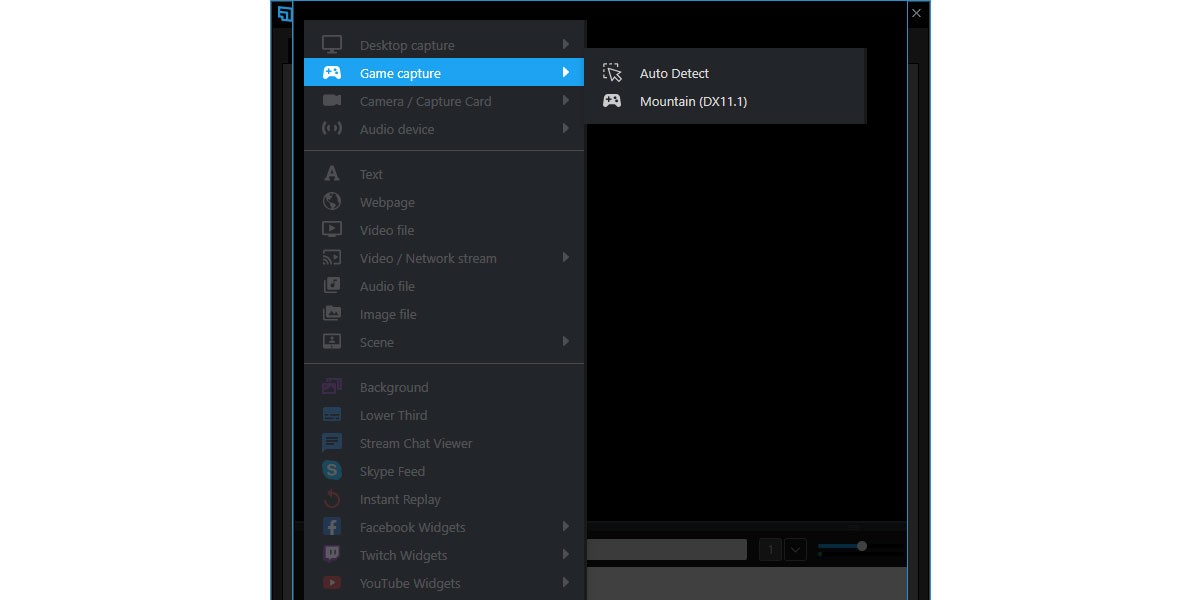Expand the Twitch Widgets submenu
Screen dimensions: 1200x600
point(567,555)
